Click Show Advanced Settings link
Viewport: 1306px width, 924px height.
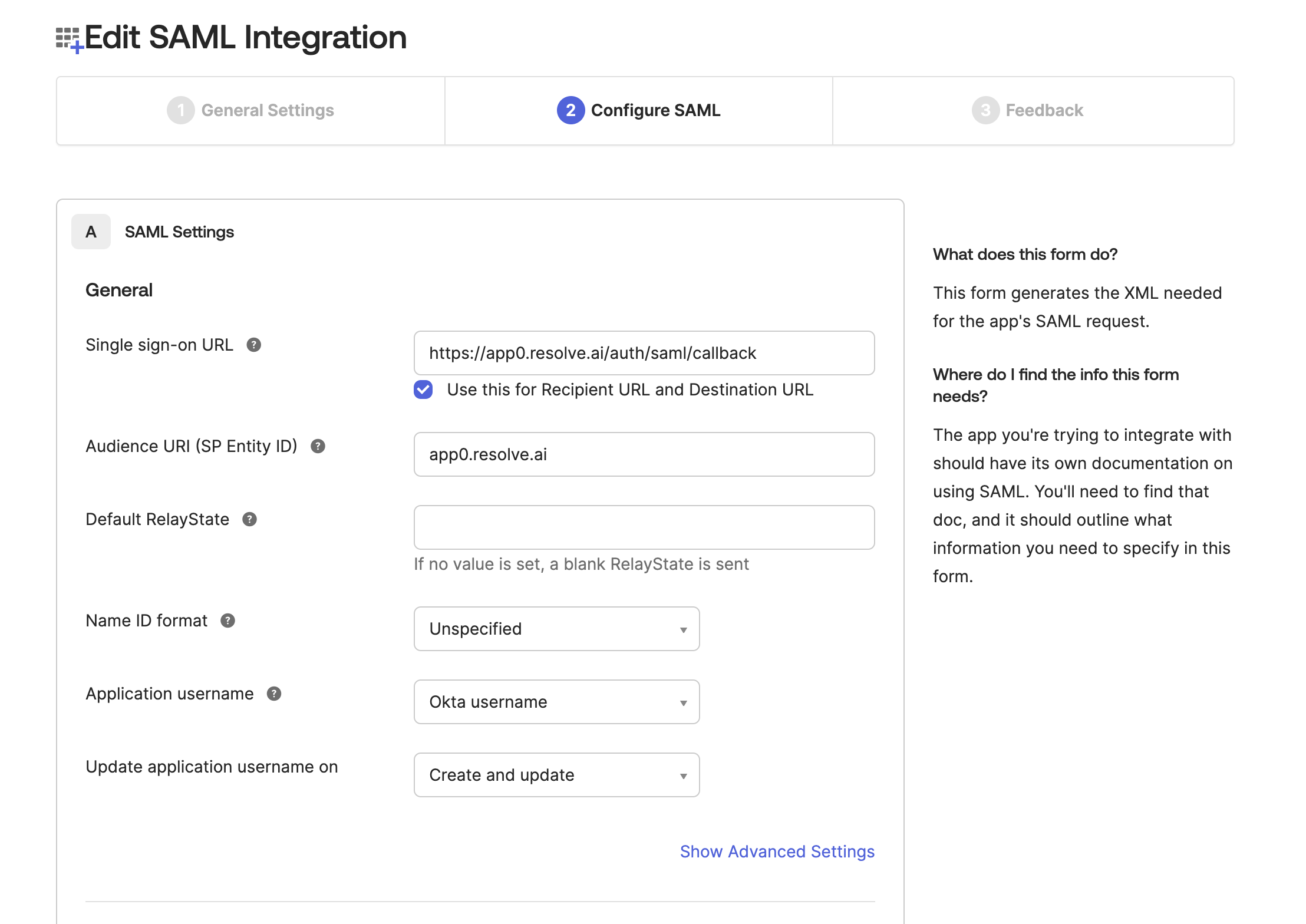pyautogui.click(x=777, y=852)
